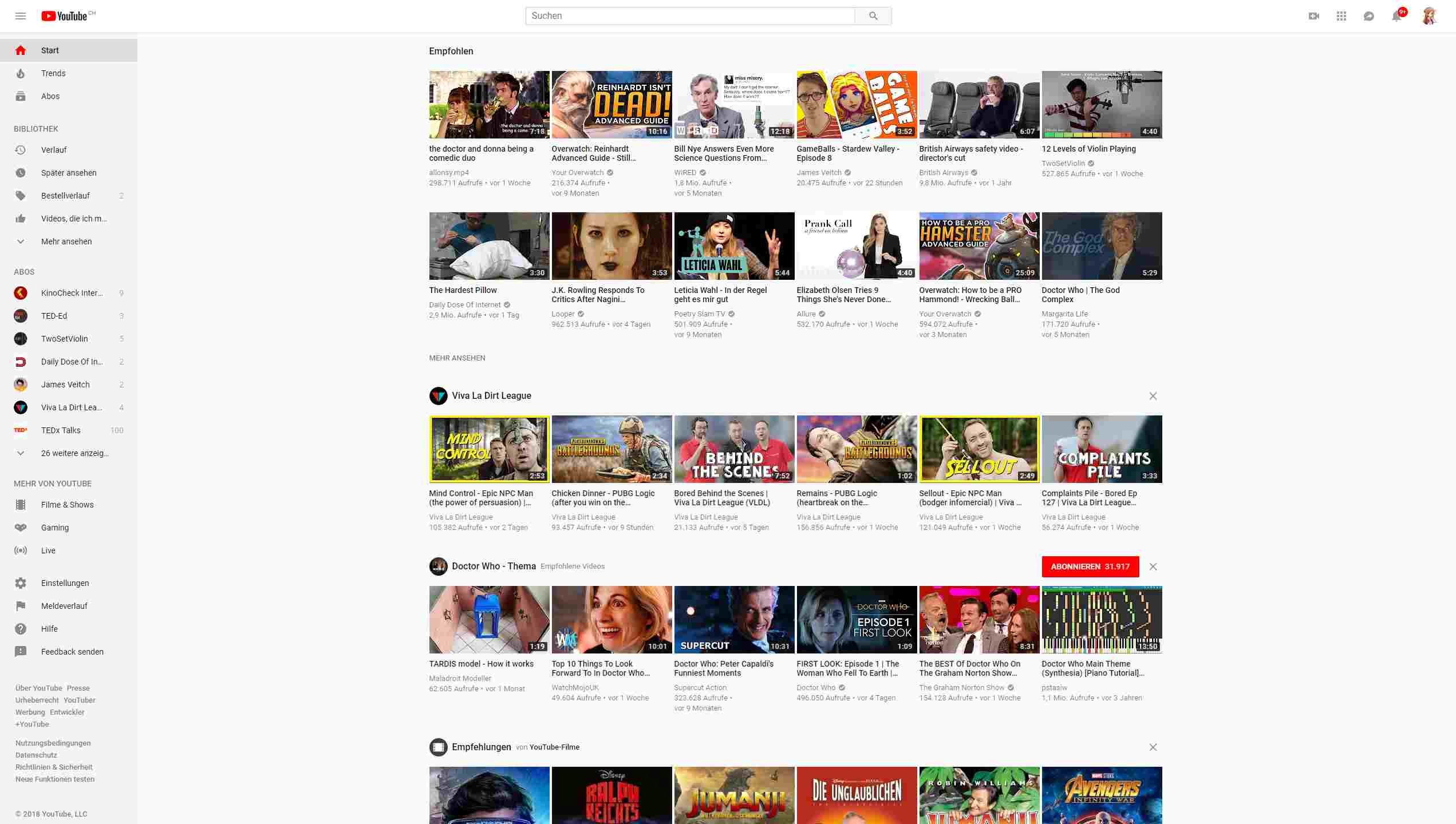Image resolution: width=1456 pixels, height=824 pixels.
Task: Open Nutzungsbedingungen footer link
Action: [x=53, y=743]
